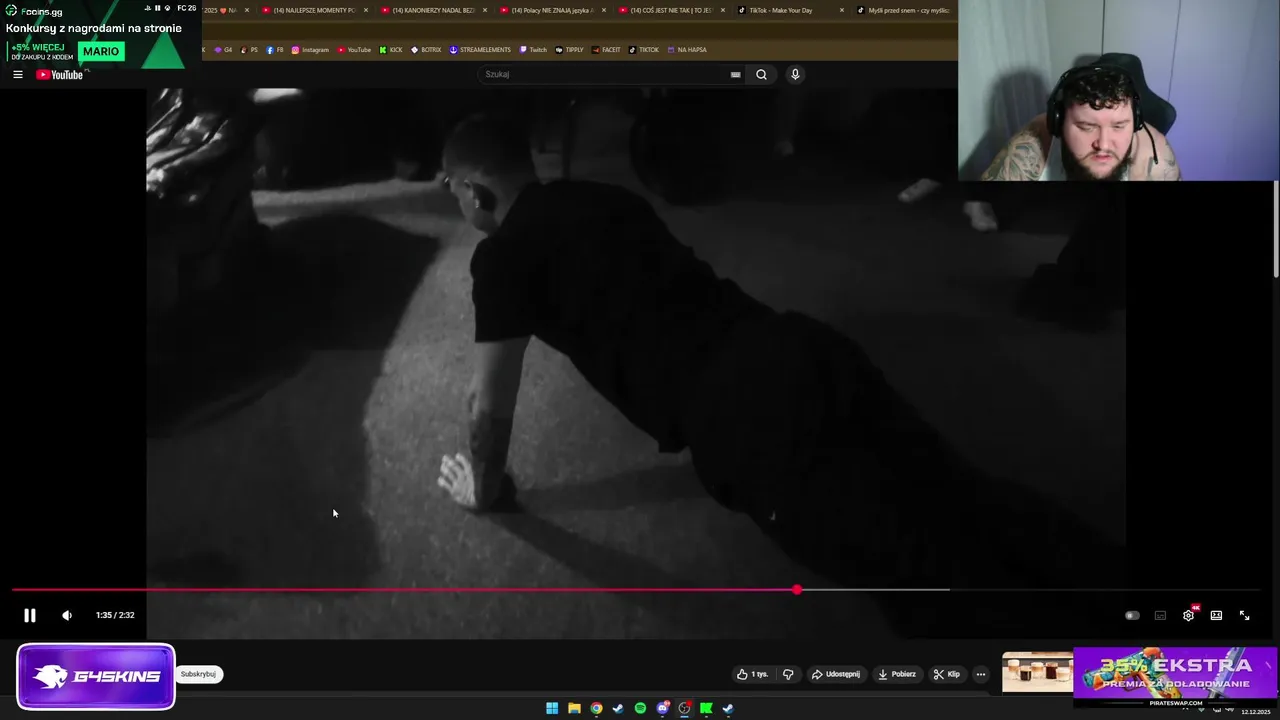Toggle subtitles on the video player

tap(1160, 616)
